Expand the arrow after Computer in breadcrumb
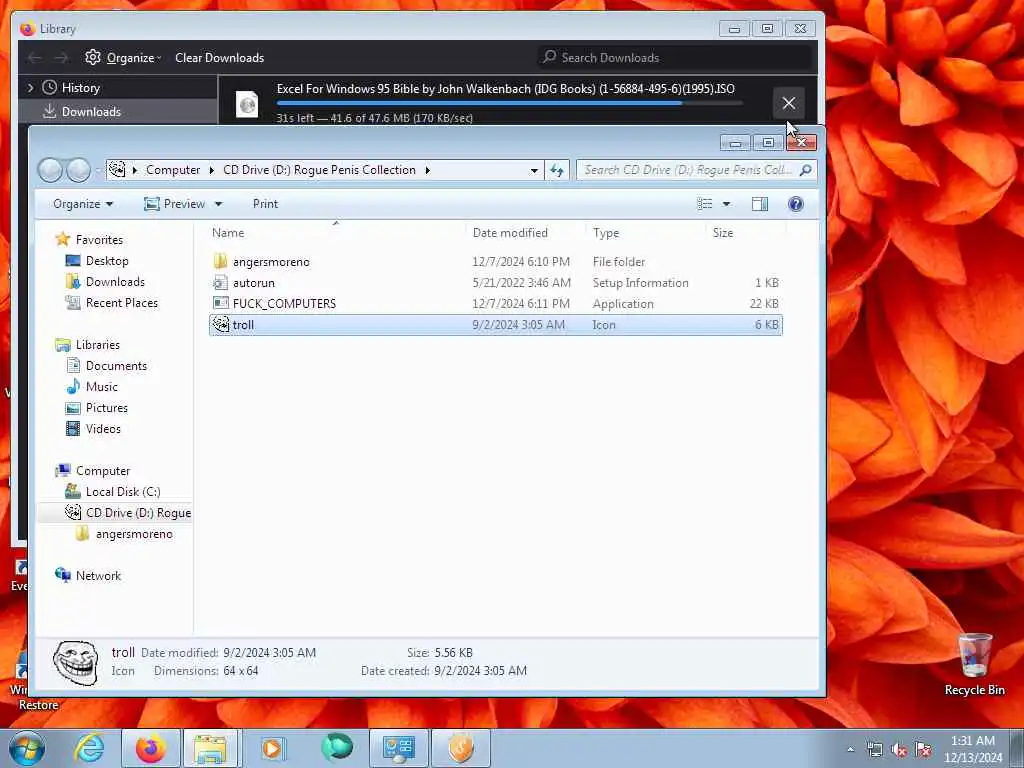The width and height of the screenshot is (1024, 768). tap(212, 170)
